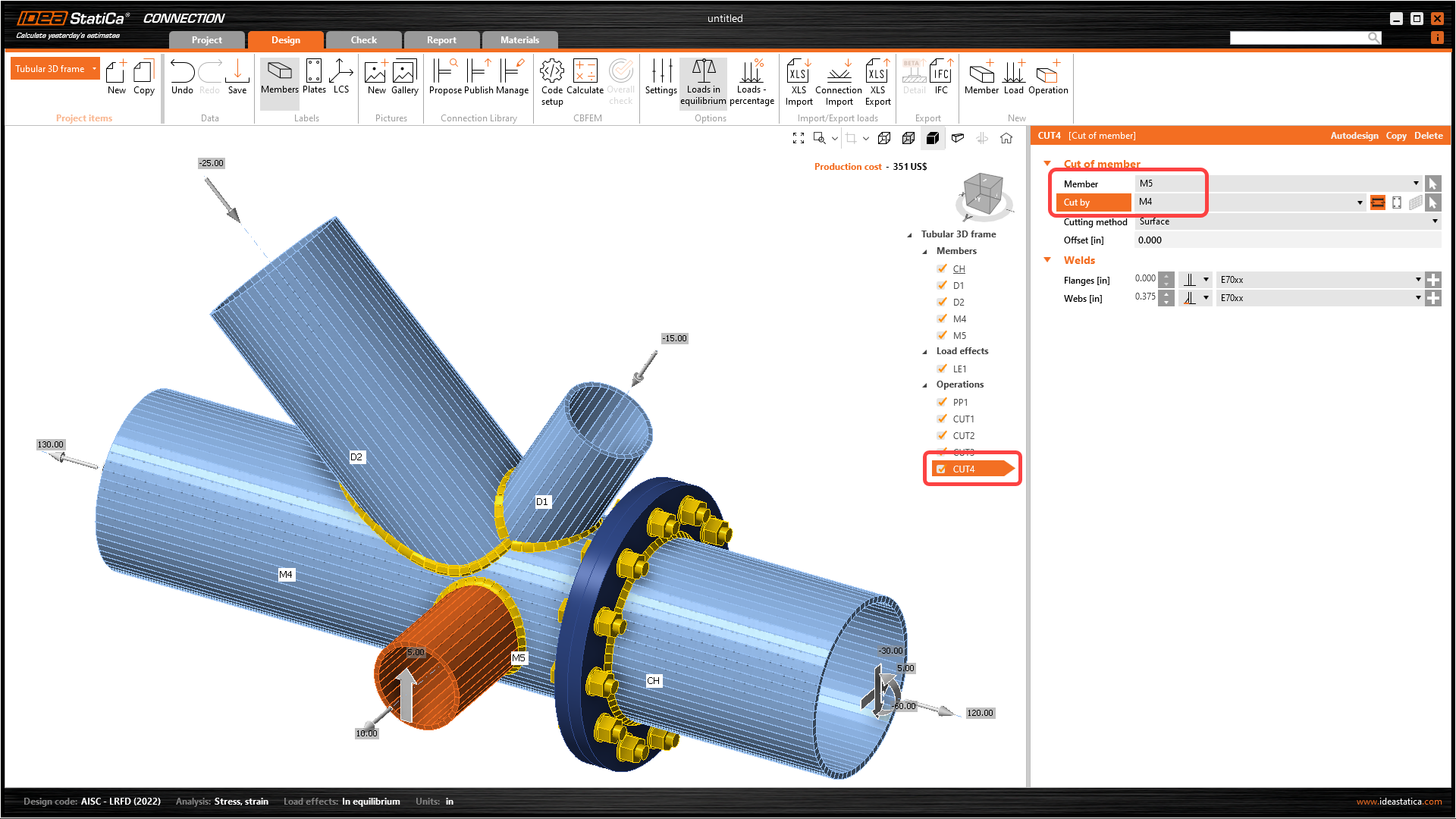Toggle the LE1 load effect checkbox
This screenshot has height=819, width=1456.
[942, 369]
